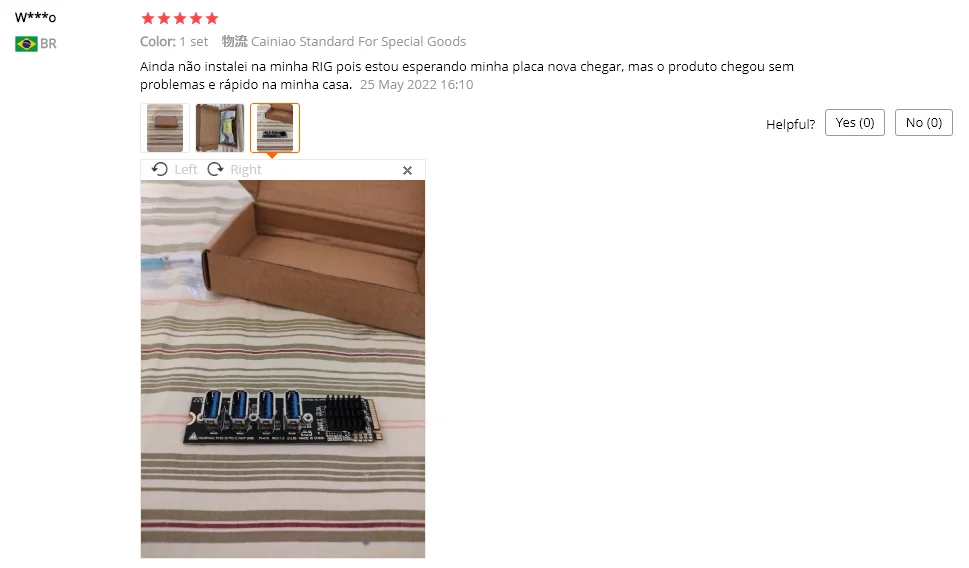The width and height of the screenshot is (969, 568).
Task: Click the Brazil flag icon
Action: (26, 44)
